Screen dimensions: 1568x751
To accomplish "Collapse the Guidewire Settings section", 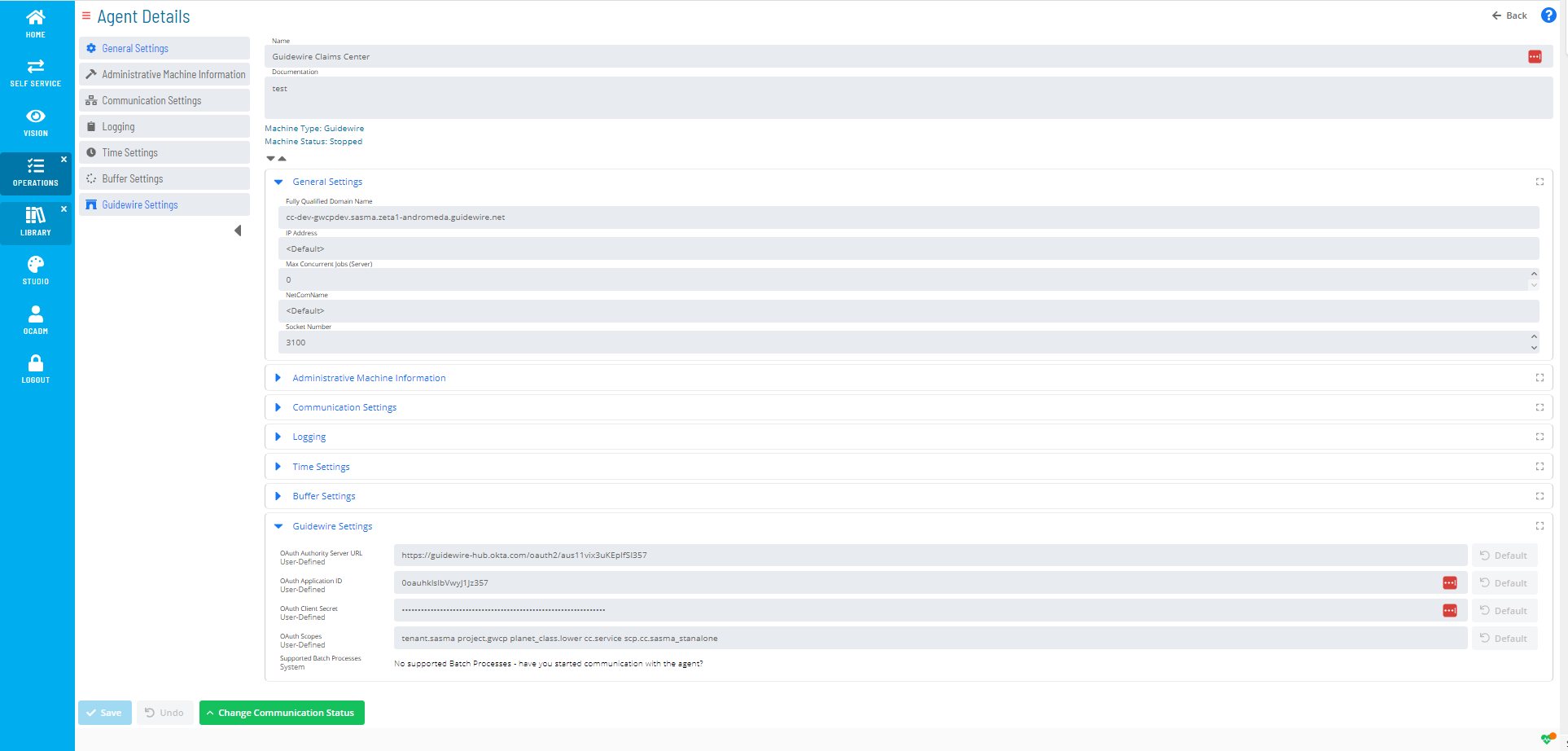I will (x=278, y=526).
